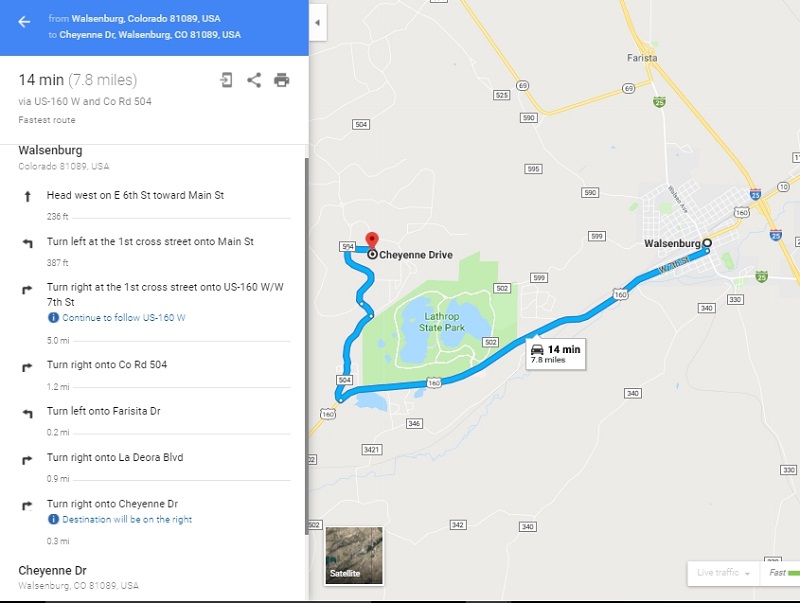The width and height of the screenshot is (800, 603).
Task: Click info icon beside Destination will be on the right
Action: coord(53,519)
